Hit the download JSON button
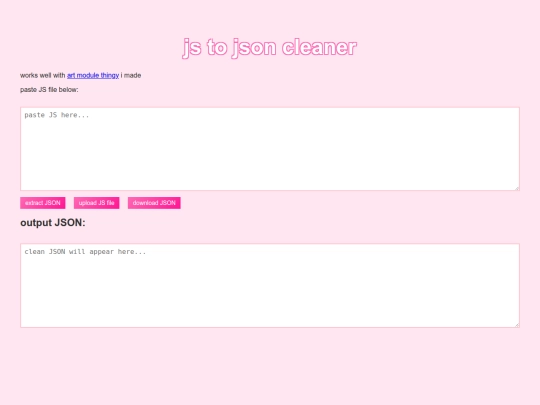 pyautogui.click(x=154, y=203)
